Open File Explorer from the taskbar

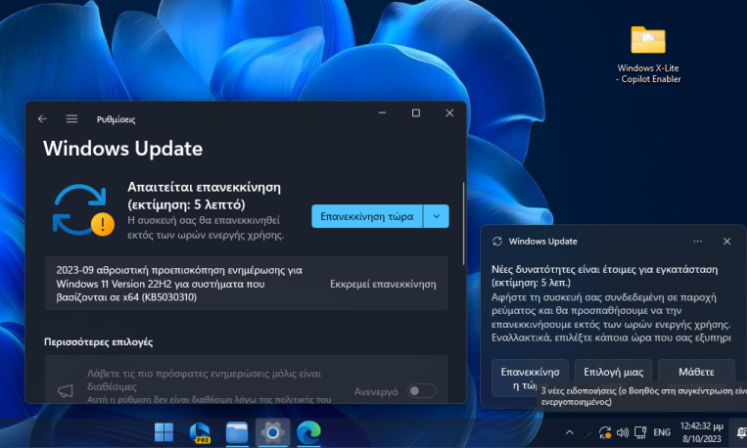click(x=237, y=432)
